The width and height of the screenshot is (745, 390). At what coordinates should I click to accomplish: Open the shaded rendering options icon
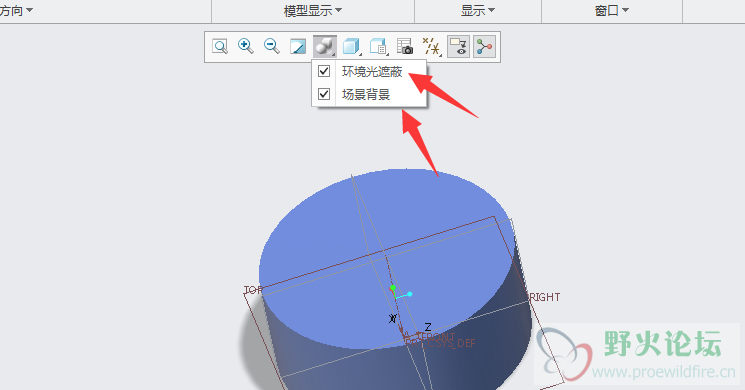pos(325,47)
